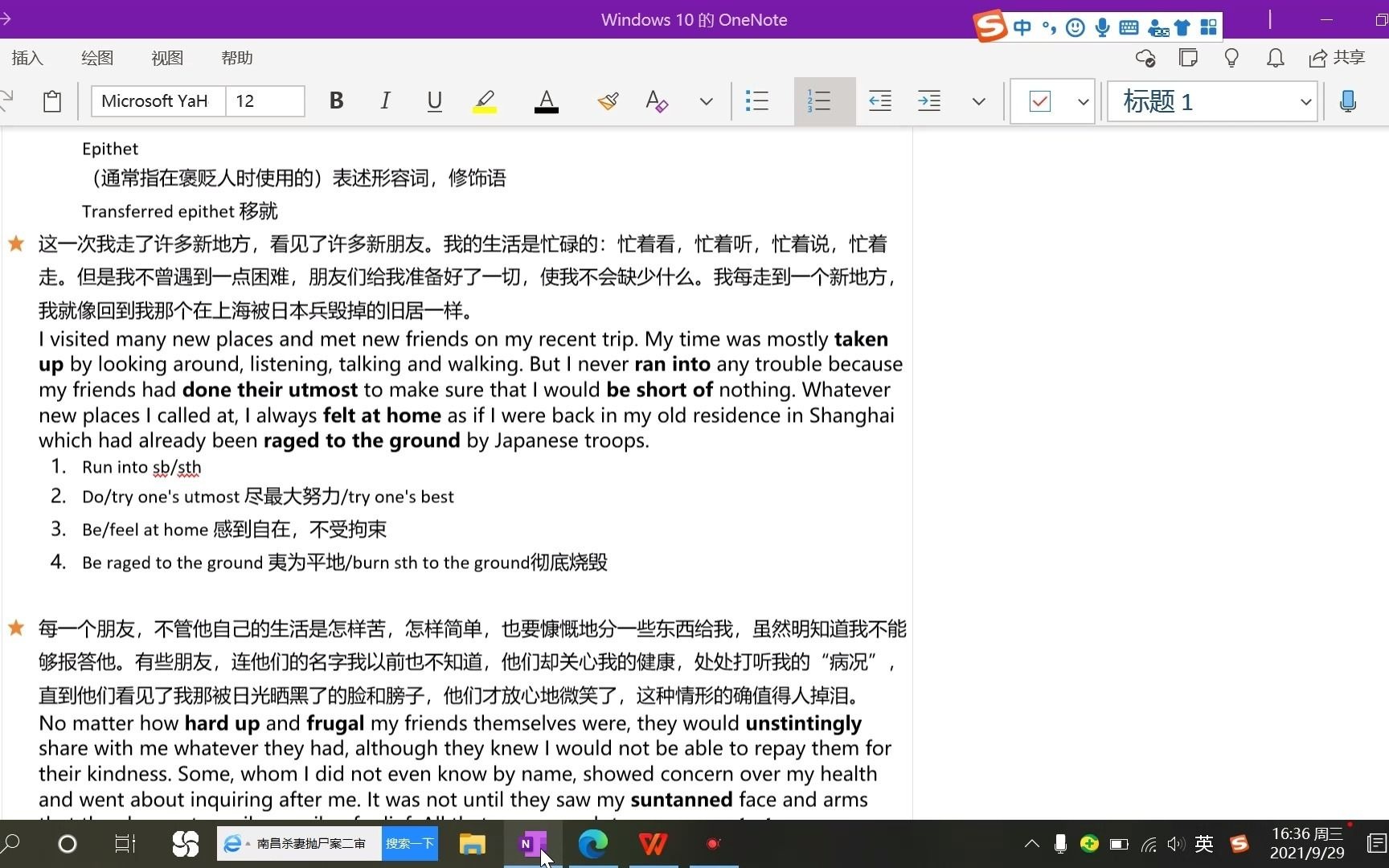Screen dimensions: 1389x868
Task: Click the Transferred epithet line
Action: point(180,211)
